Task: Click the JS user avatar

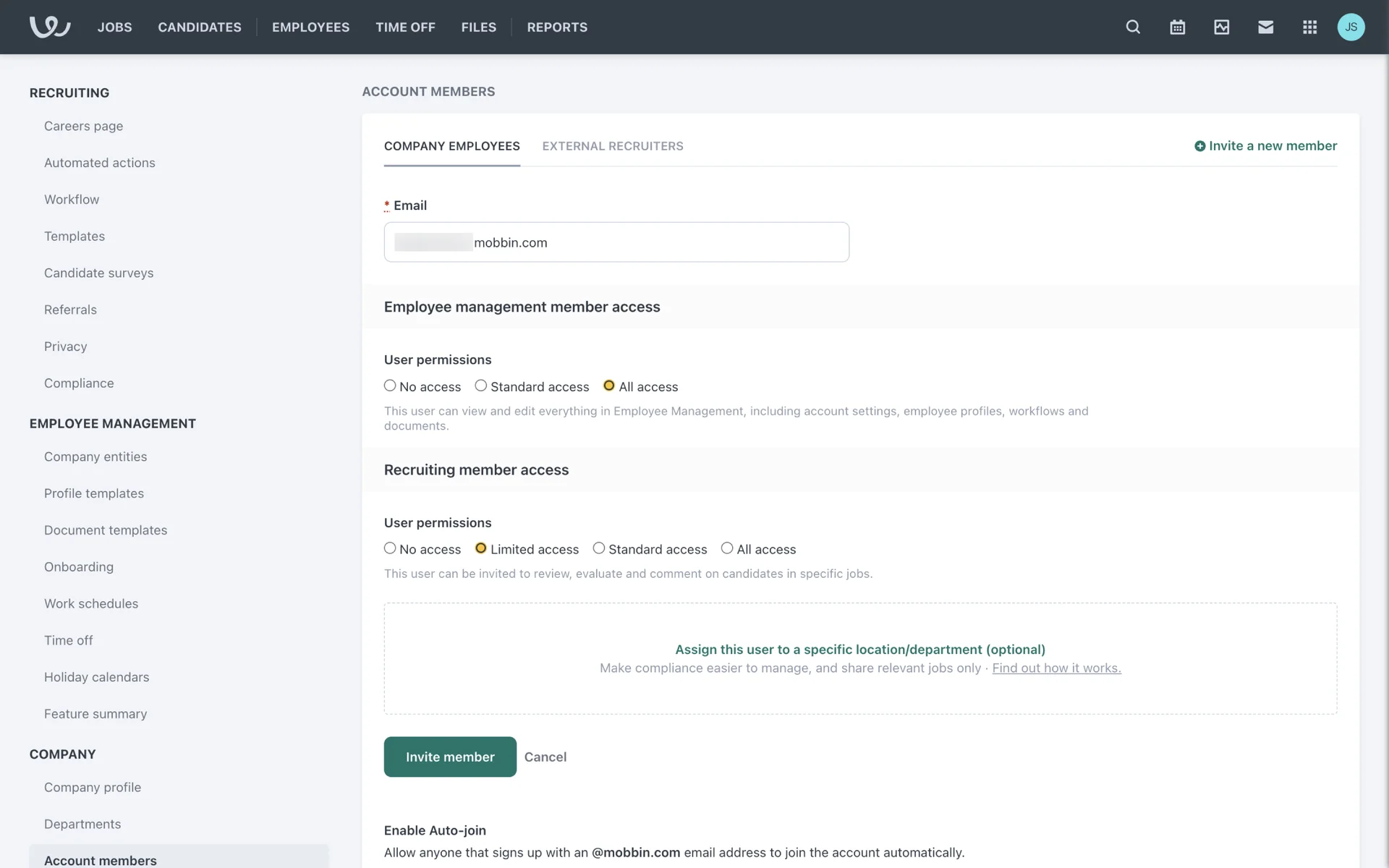Action: pyautogui.click(x=1351, y=27)
